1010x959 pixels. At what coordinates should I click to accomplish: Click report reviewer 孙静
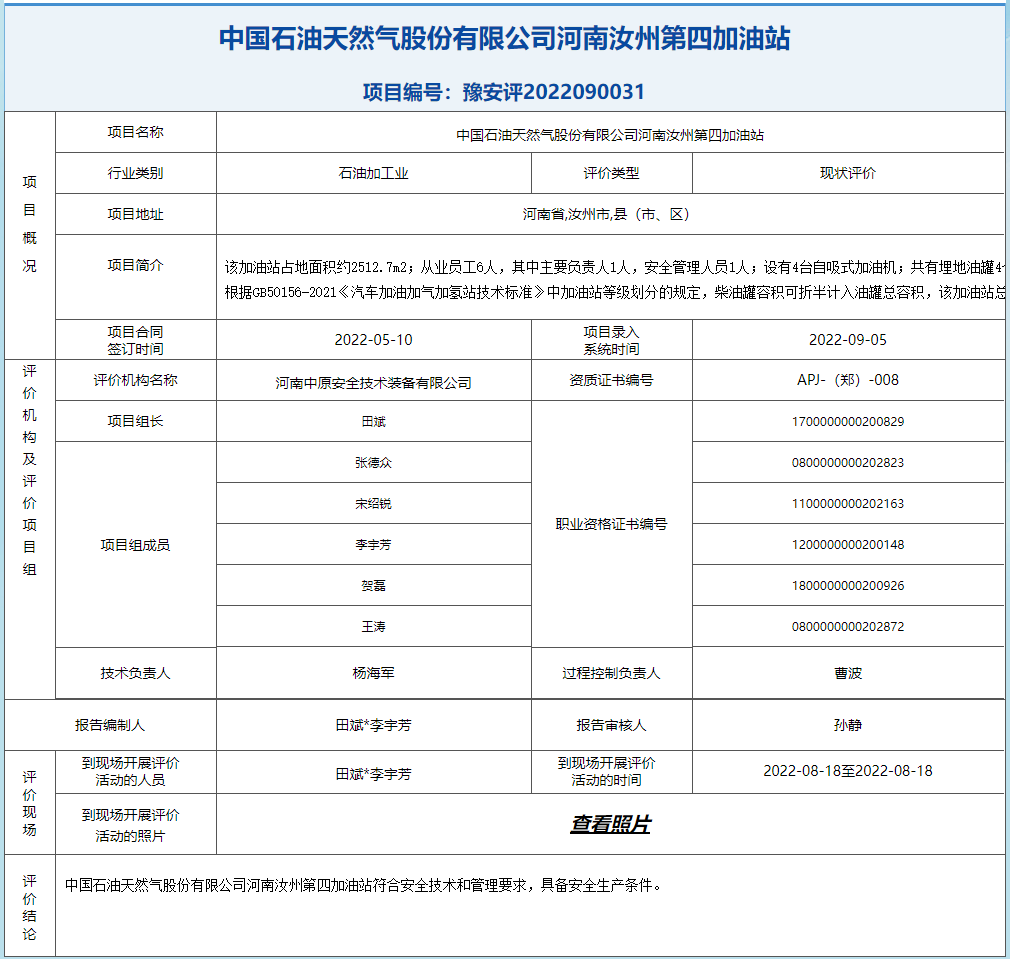(x=848, y=725)
